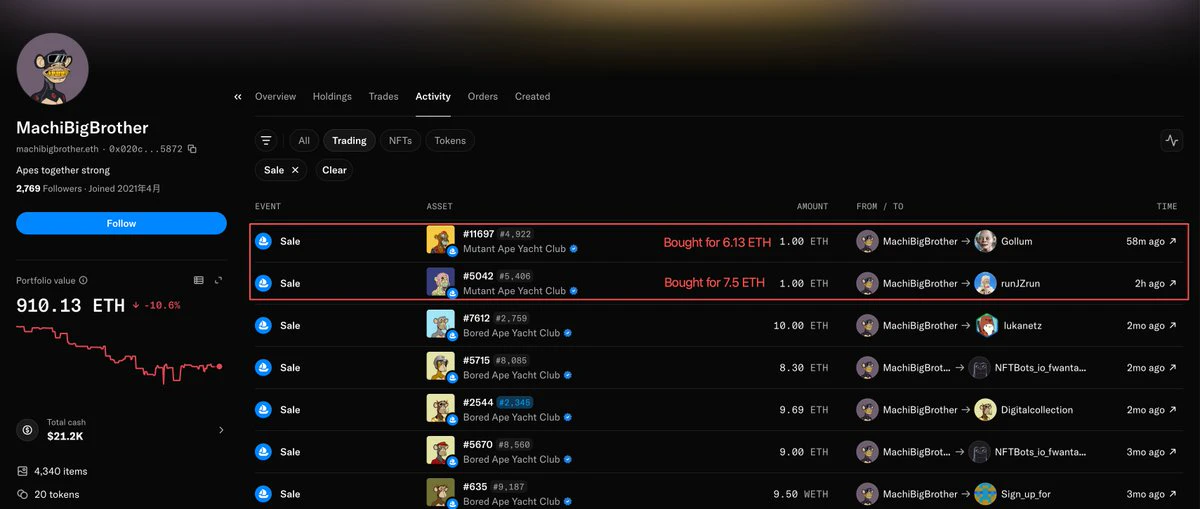Click the Clear filters button
The width and height of the screenshot is (1200, 509).
(x=334, y=170)
